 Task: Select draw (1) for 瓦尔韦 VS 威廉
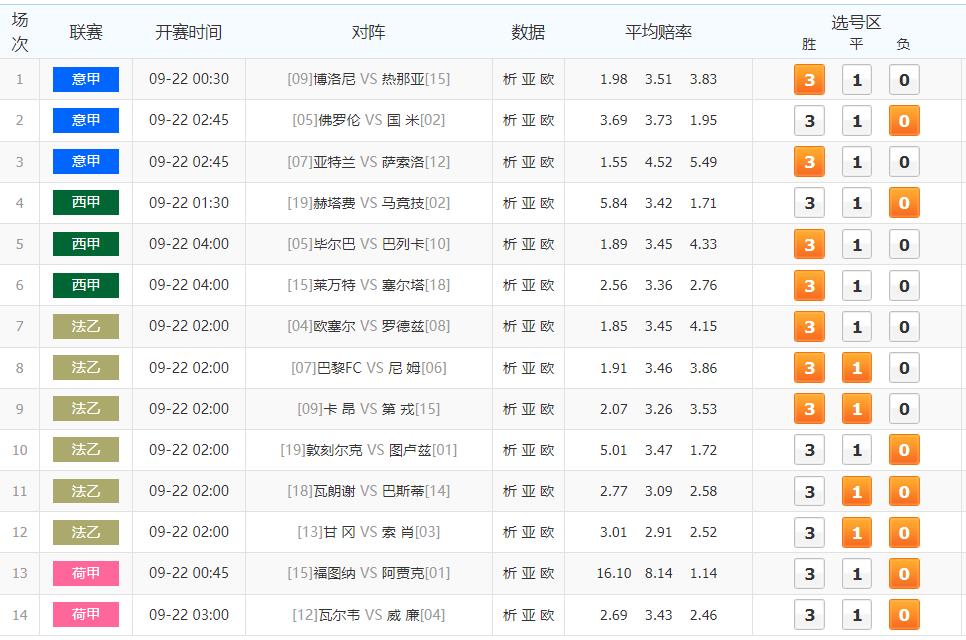point(856,615)
